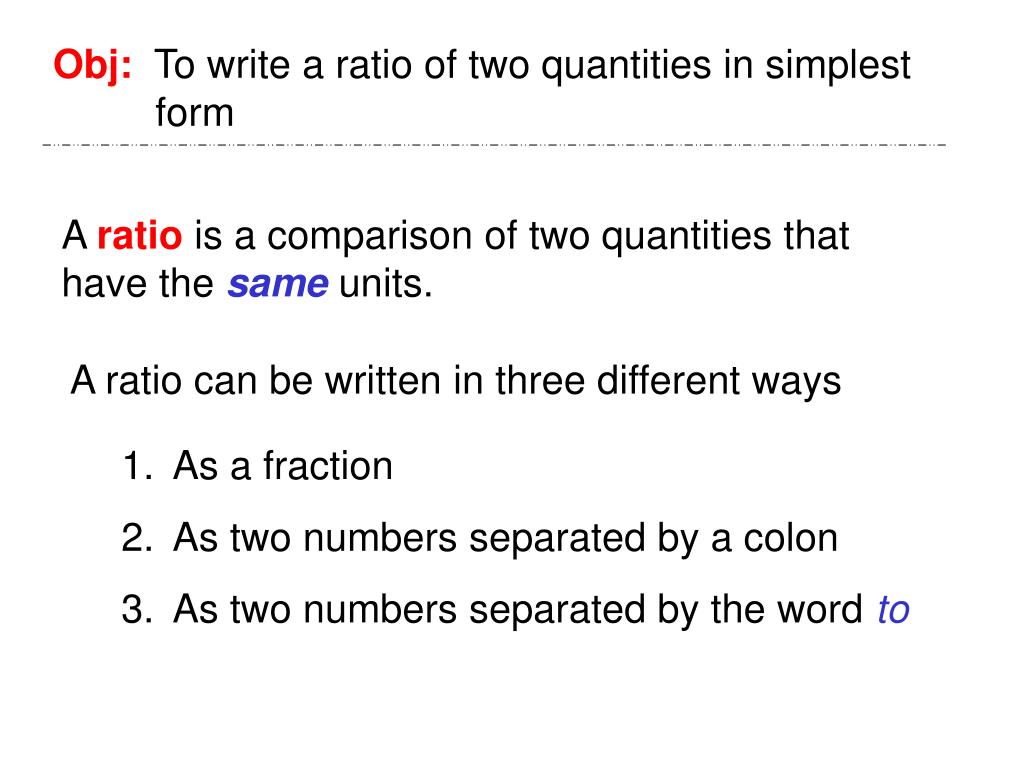Click 'quantities' in the objective heading
Image resolution: width=1024 pixels, height=768 pixels.
tap(626, 67)
